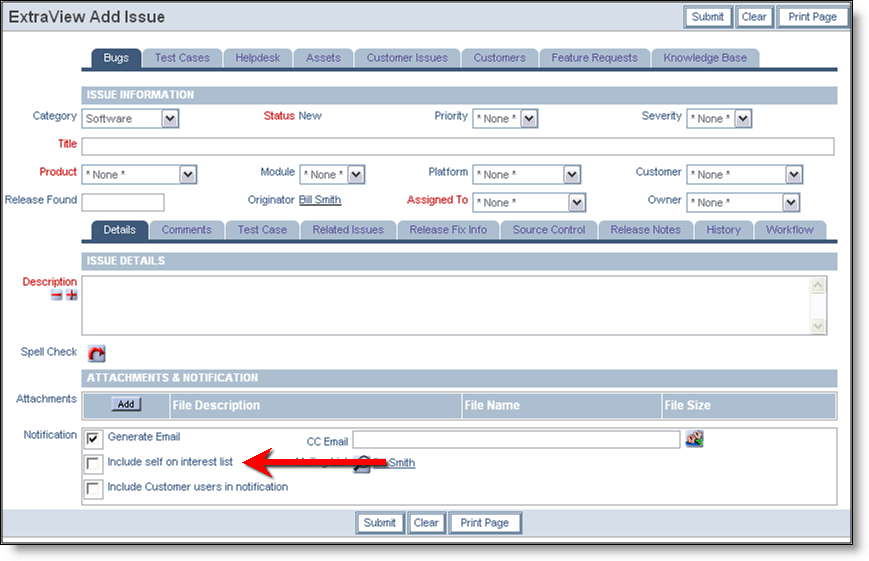Open the Customer Issues tab
This screenshot has width=869, height=561.
tap(407, 58)
